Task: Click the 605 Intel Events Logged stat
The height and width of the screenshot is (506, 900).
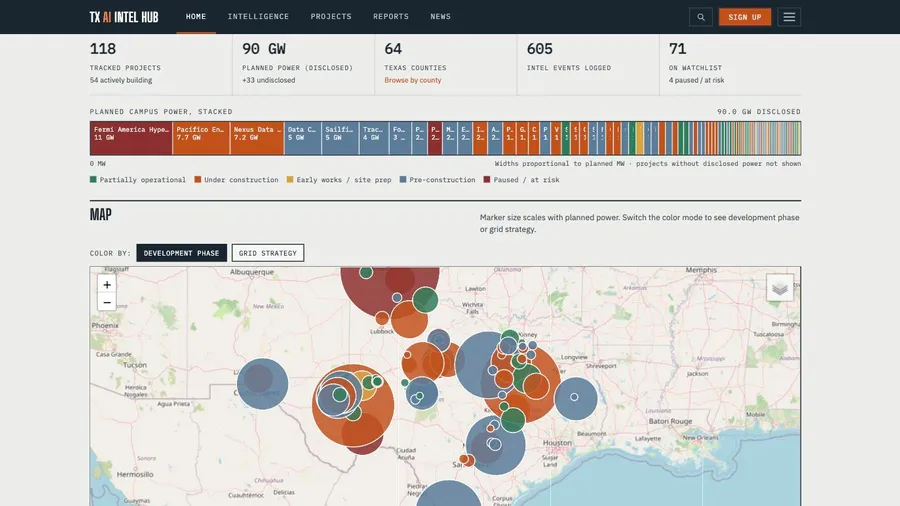Action: (x=540, y=49)
